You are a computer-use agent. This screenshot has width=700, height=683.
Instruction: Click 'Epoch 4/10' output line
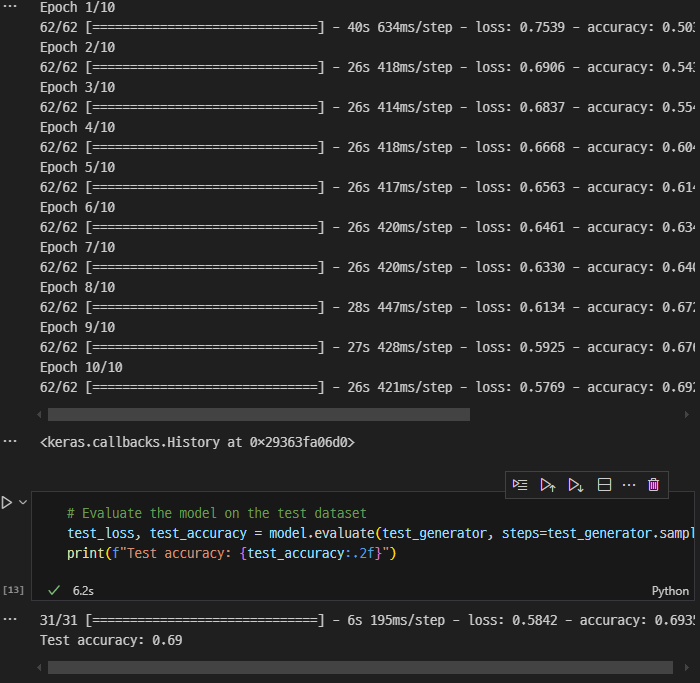(77, 127)
